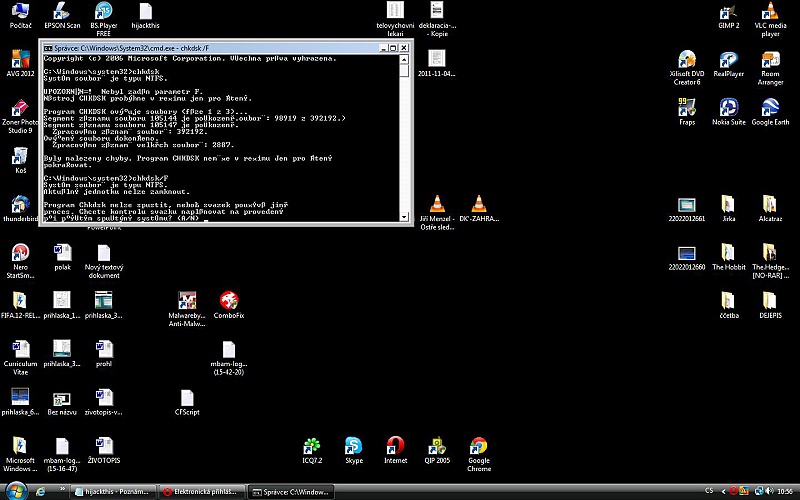Open The Hobbit folder
The height and width of the screenshot is (500, 800).
pos(729,257)
